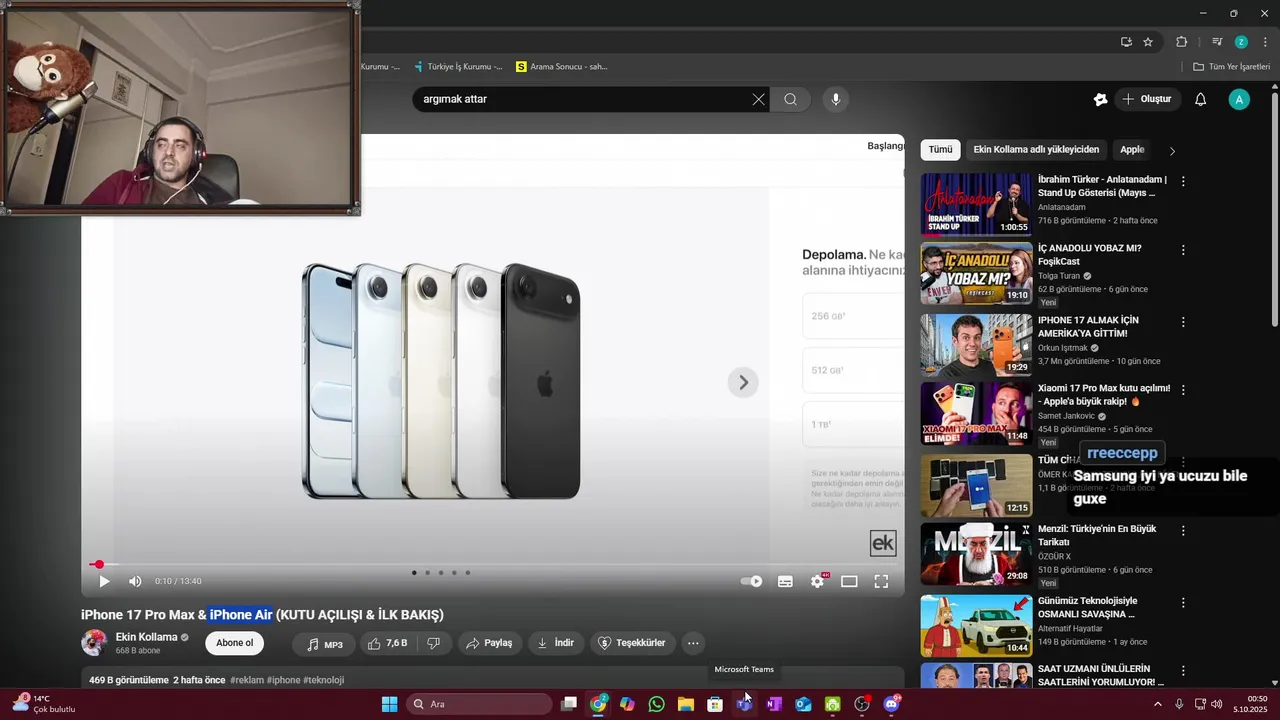Clear the YouTube search box text

(758, 99)
